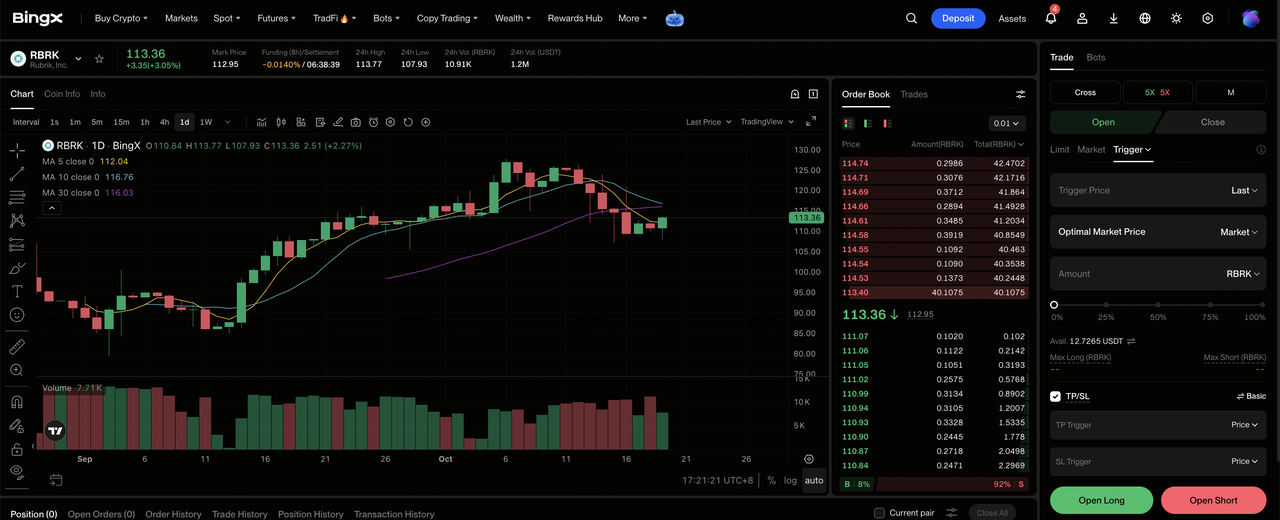Select the crosshair cursor tool
1280x520 pixels.
point(17,151)
